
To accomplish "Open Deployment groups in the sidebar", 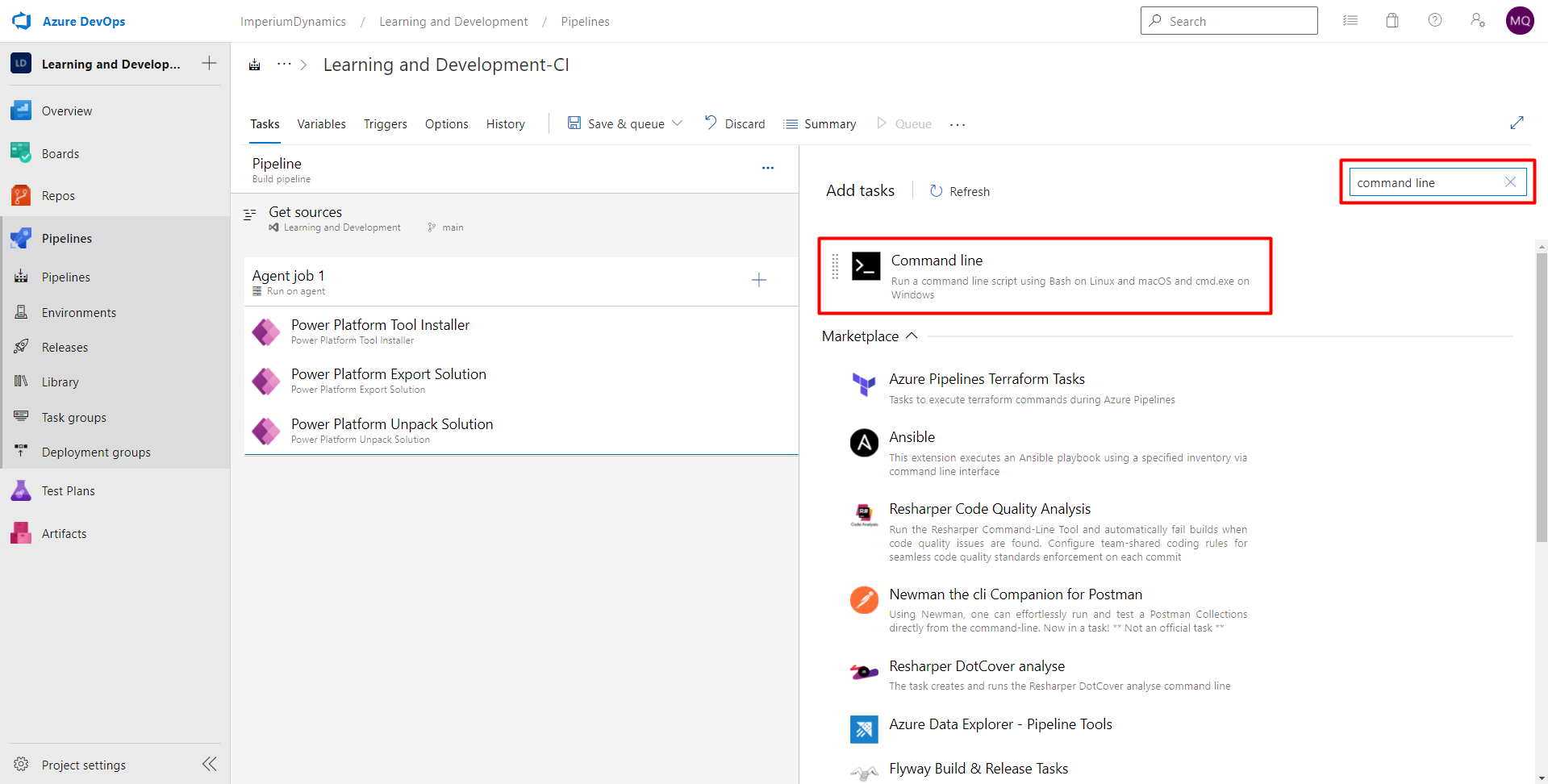I will (96, 452).
